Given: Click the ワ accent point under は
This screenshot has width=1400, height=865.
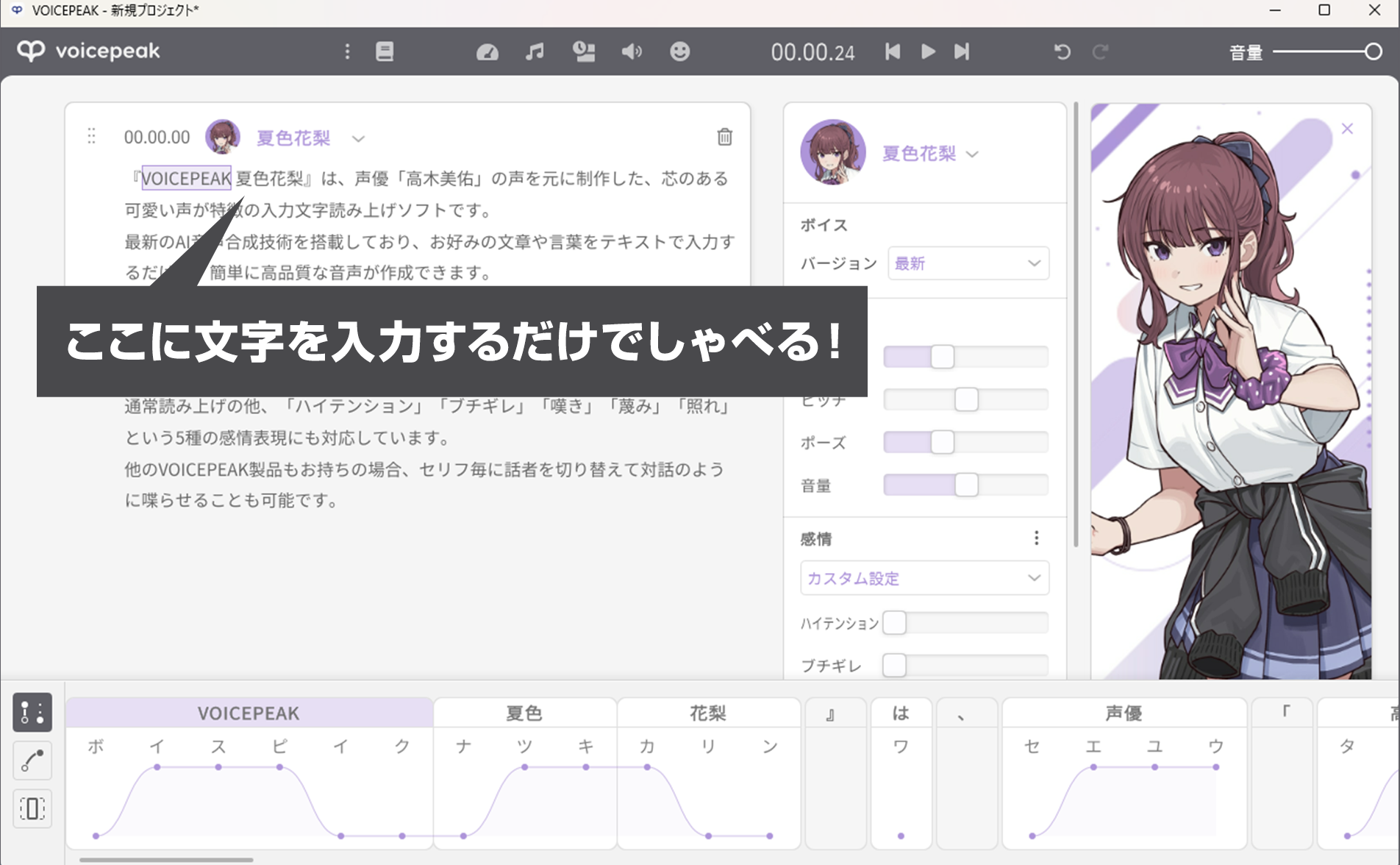Looking at the screenshot, I should click(x=901, y=836).
